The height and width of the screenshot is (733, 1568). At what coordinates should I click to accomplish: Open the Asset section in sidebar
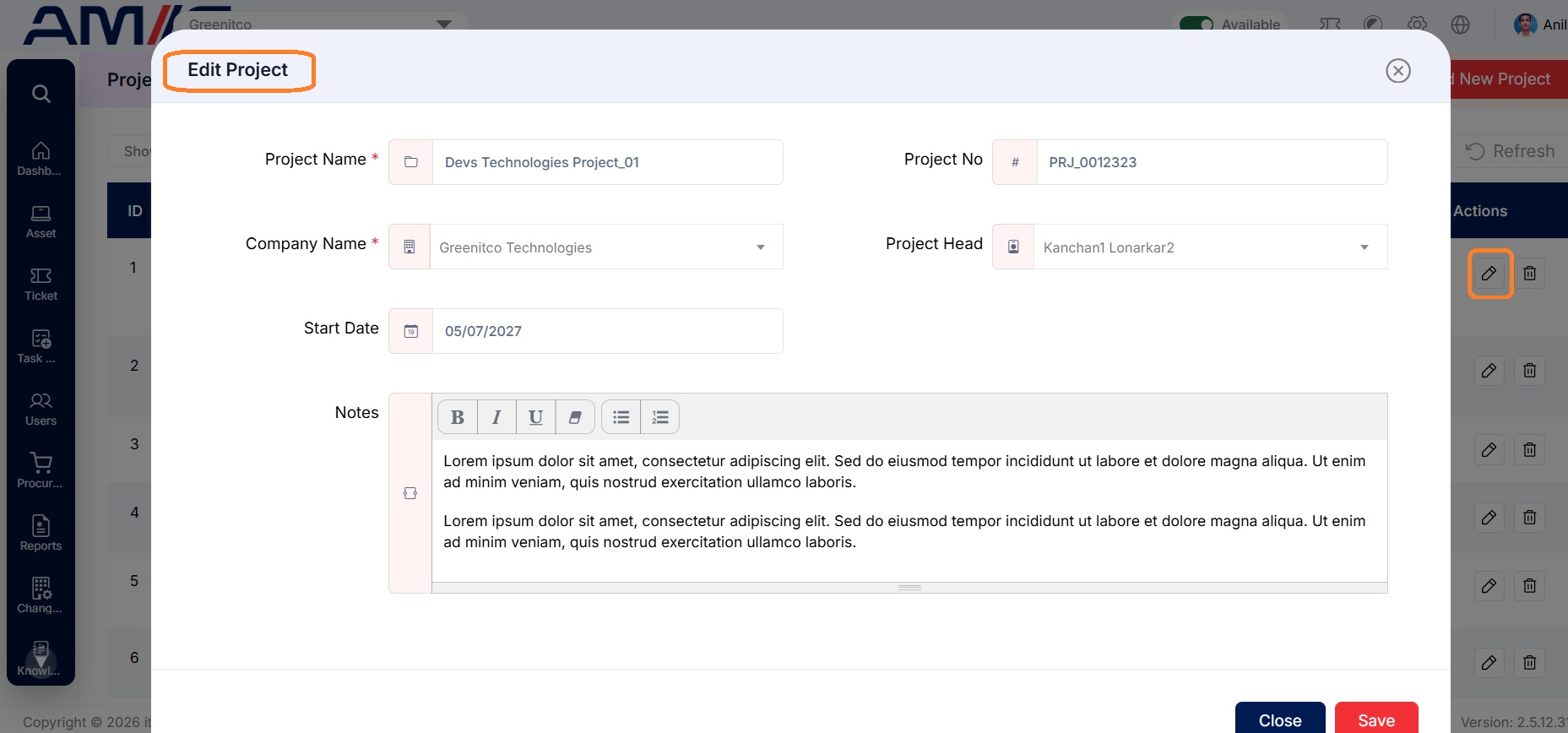(41, 221)
